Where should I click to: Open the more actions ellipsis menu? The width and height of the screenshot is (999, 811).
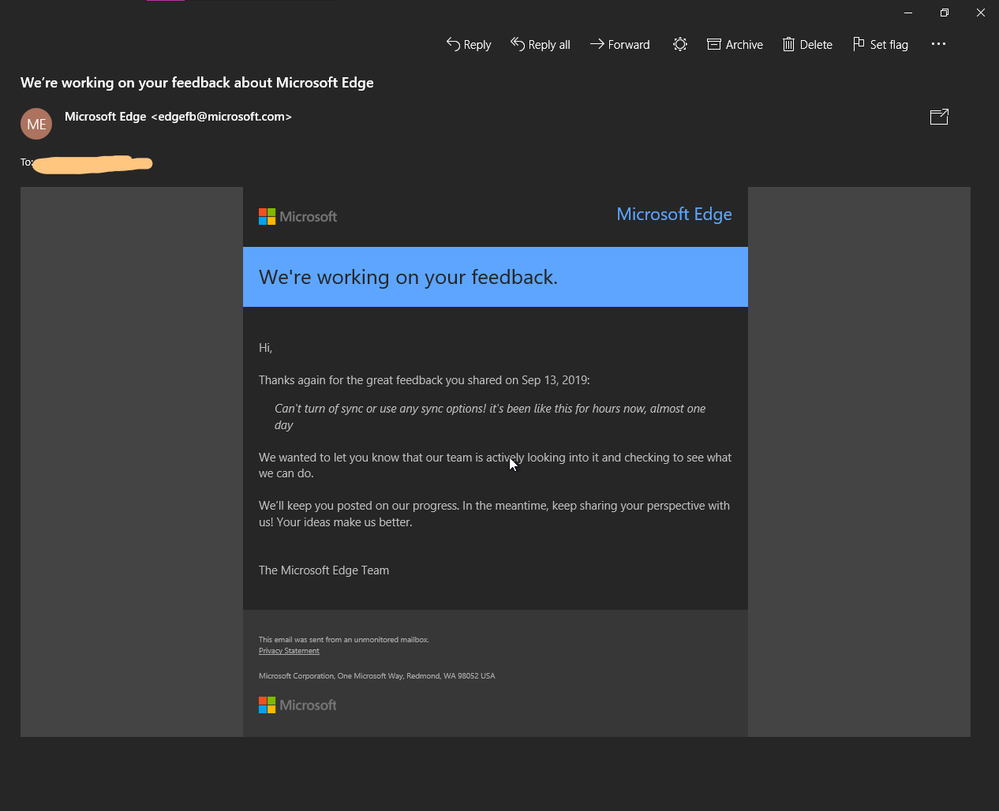click(938, 44)
